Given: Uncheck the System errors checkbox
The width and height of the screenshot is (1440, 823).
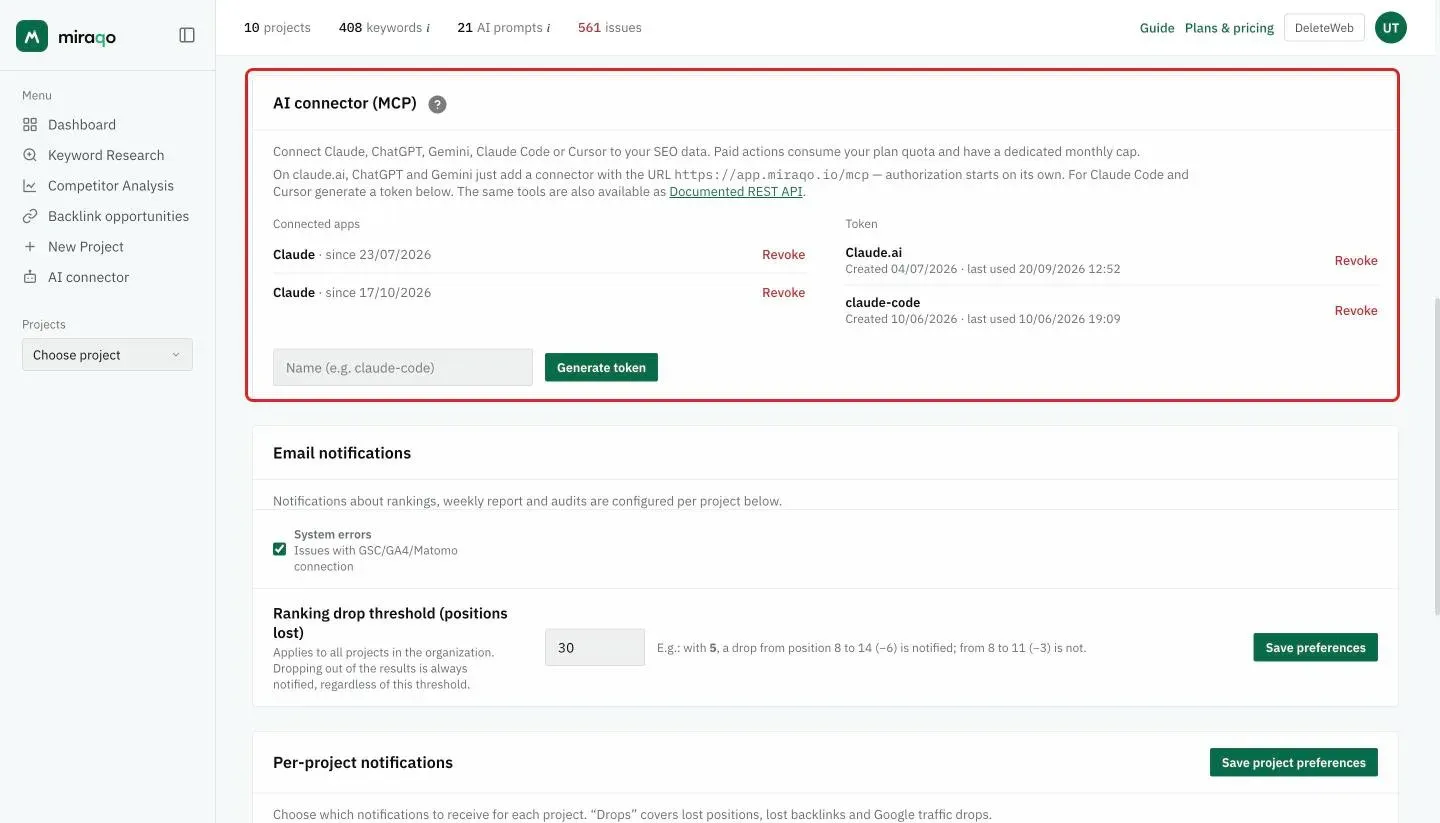Looking at the screenshot, I should tap(280, 549).
